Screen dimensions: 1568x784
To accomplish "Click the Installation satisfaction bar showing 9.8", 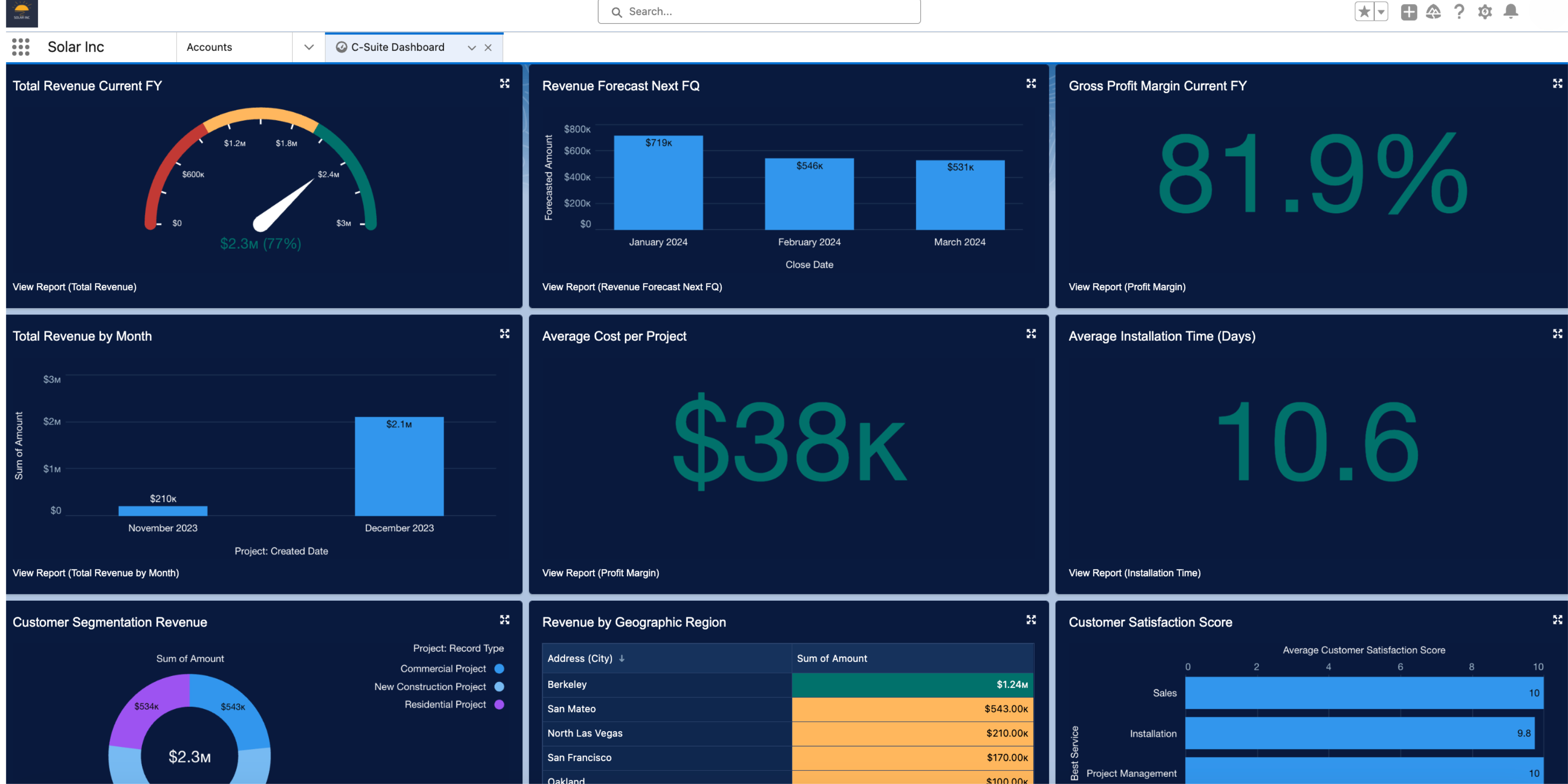I will [1361, 734].
